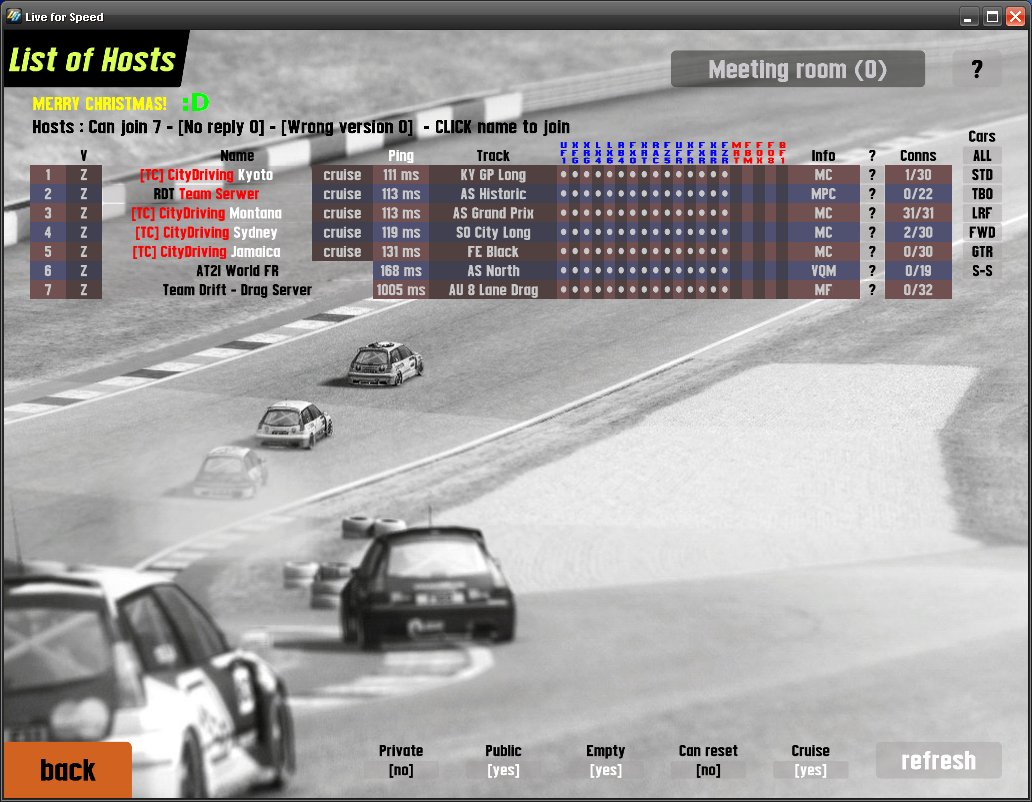
Task: Toggle the Can reset filter [no]
Action: click(708, 770)
